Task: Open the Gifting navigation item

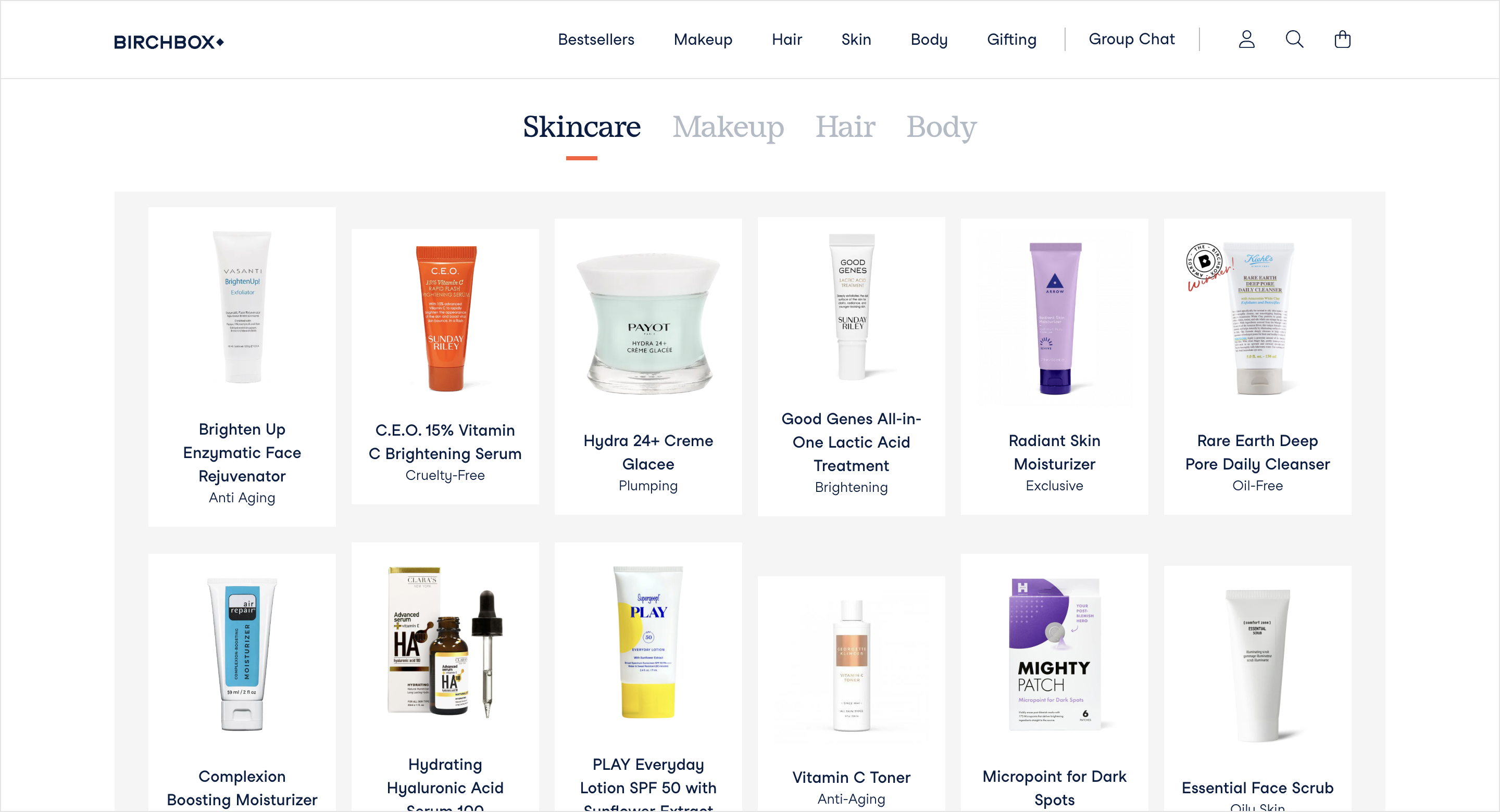Action: (x=1011, y=40)
